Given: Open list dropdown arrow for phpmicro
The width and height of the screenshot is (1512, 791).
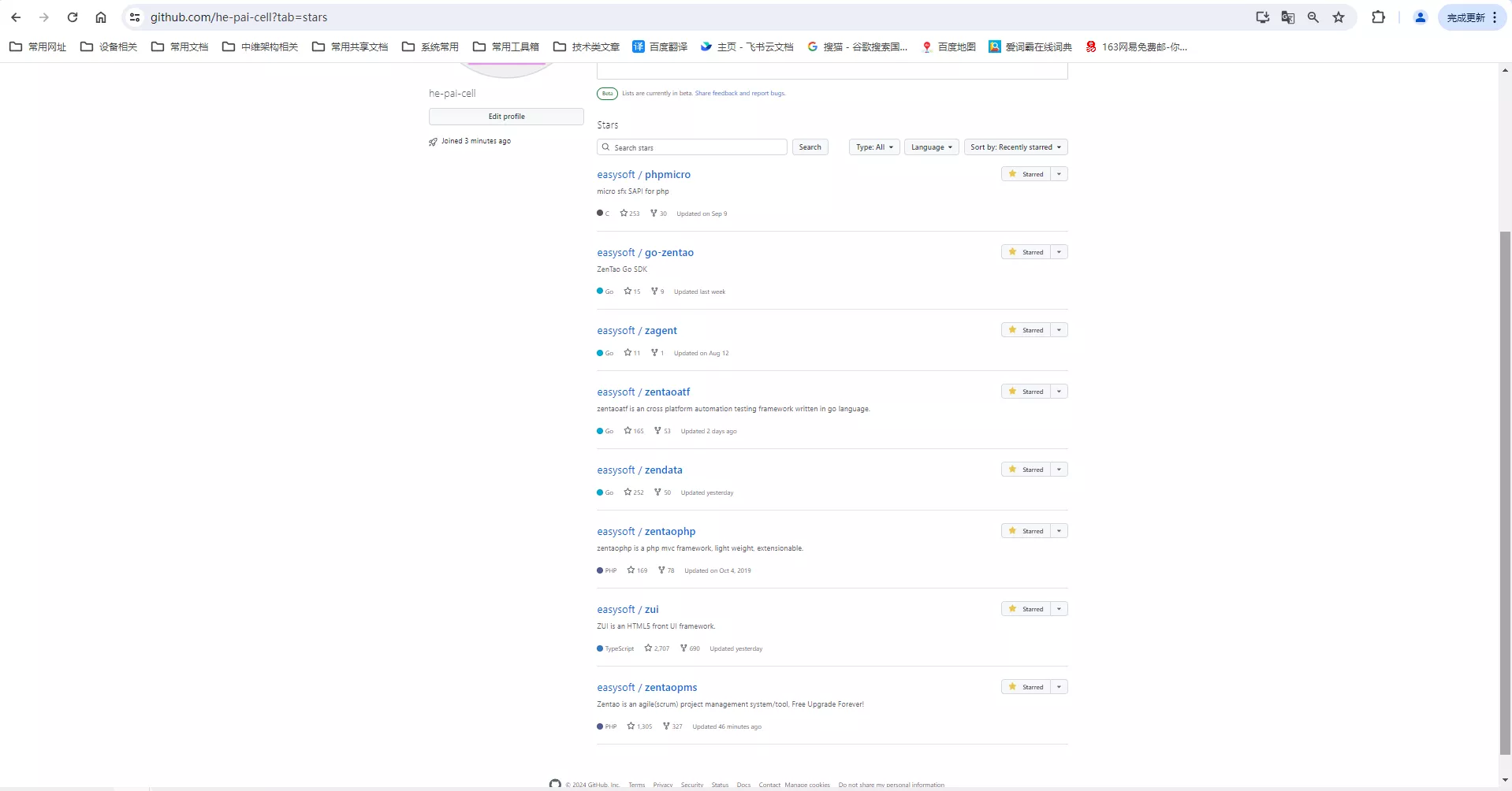Looking at the screenshot, I should 1059,174.
